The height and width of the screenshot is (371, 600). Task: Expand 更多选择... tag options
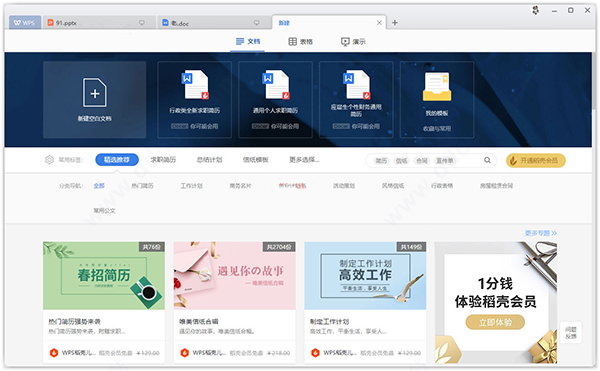(304, 159)
